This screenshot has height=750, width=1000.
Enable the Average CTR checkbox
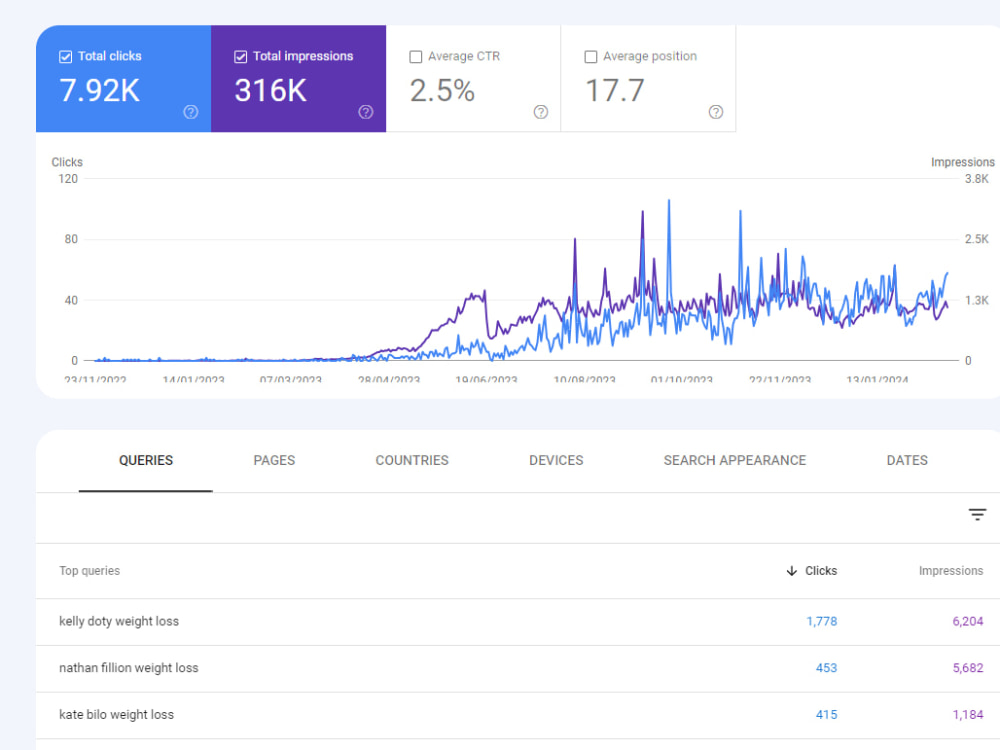click(x=416, y=57)
